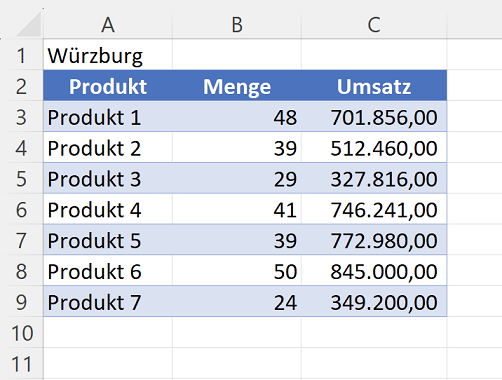The width and height of the screenshot is (502, 380).
Task: Click Menge value 39 for Produkt 2
Action: (237, 147)
